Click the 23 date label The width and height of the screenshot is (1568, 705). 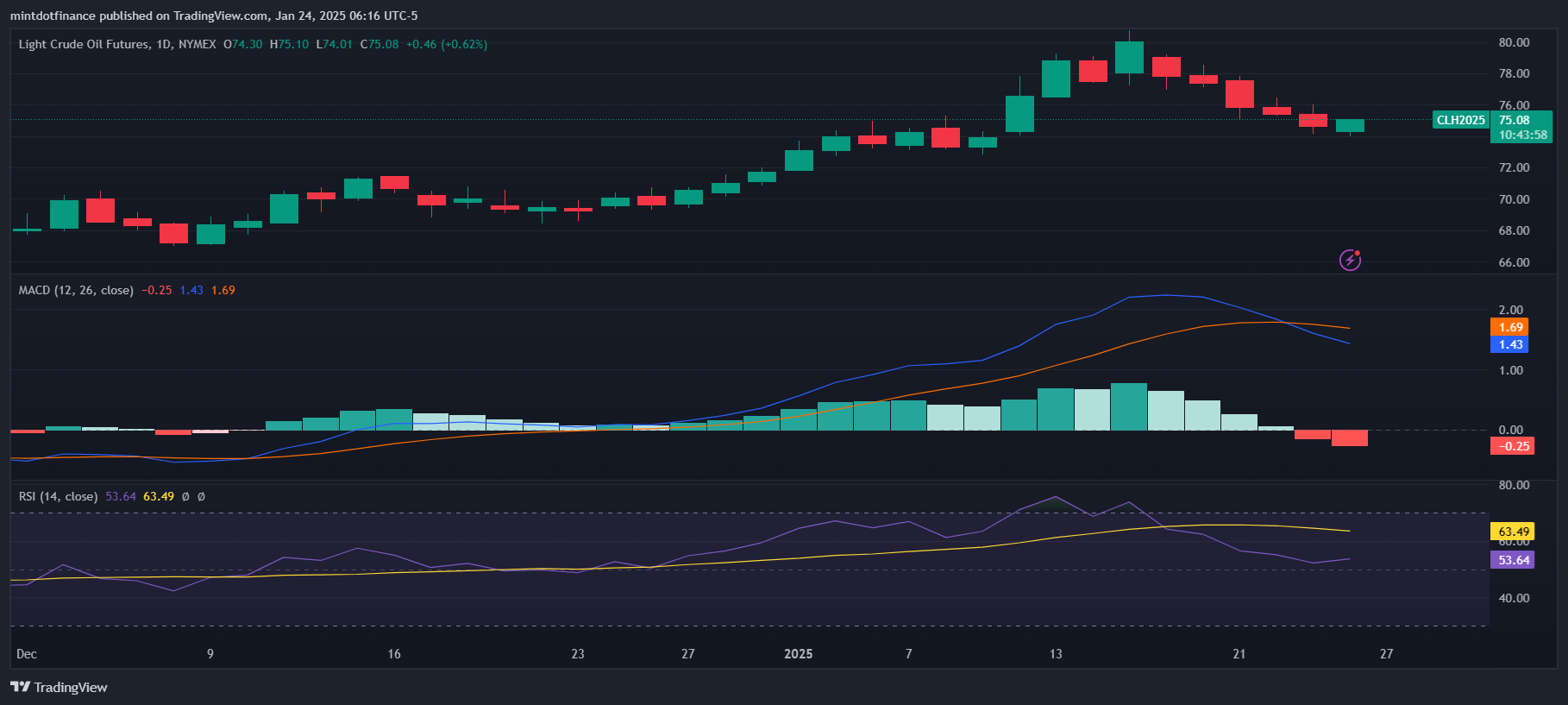pyautogui.click(x=578, y=654)
